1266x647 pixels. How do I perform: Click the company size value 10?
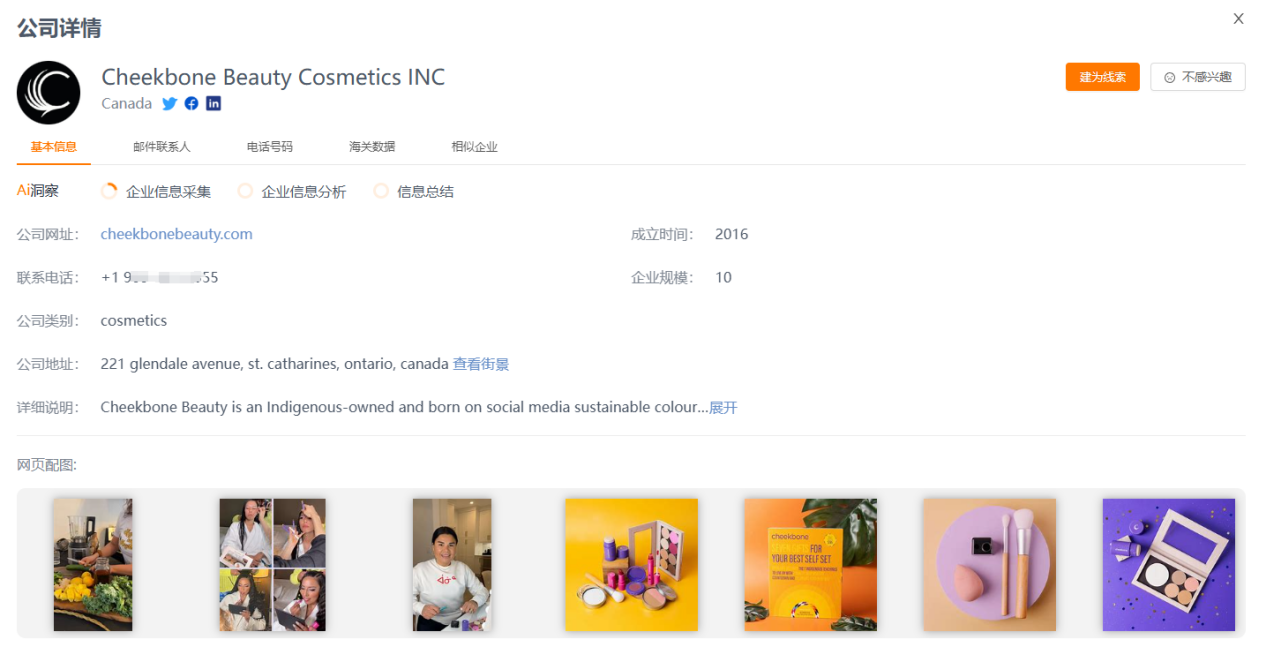pyautogui.click(x=723, y=277)
